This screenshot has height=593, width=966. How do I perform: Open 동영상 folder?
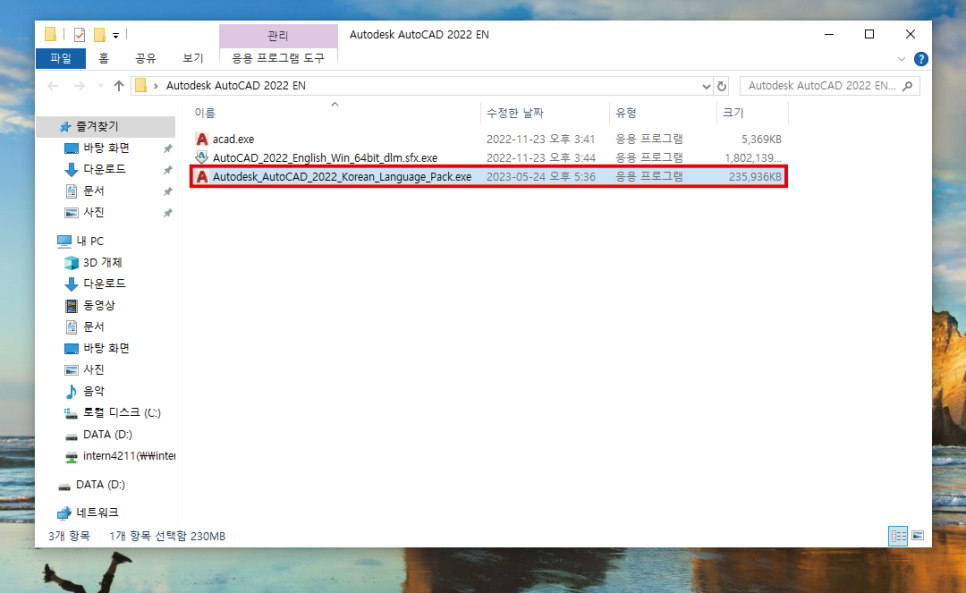pyautogui.click(x=99, y=305)
